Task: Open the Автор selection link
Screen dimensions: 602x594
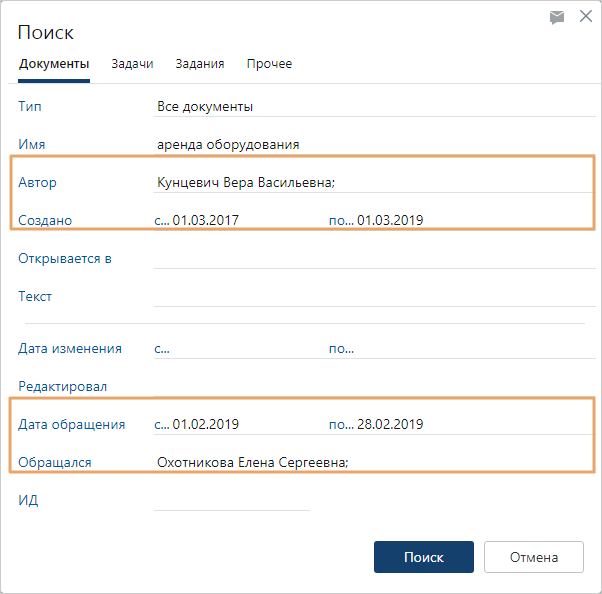Action: tap(37, 182)
